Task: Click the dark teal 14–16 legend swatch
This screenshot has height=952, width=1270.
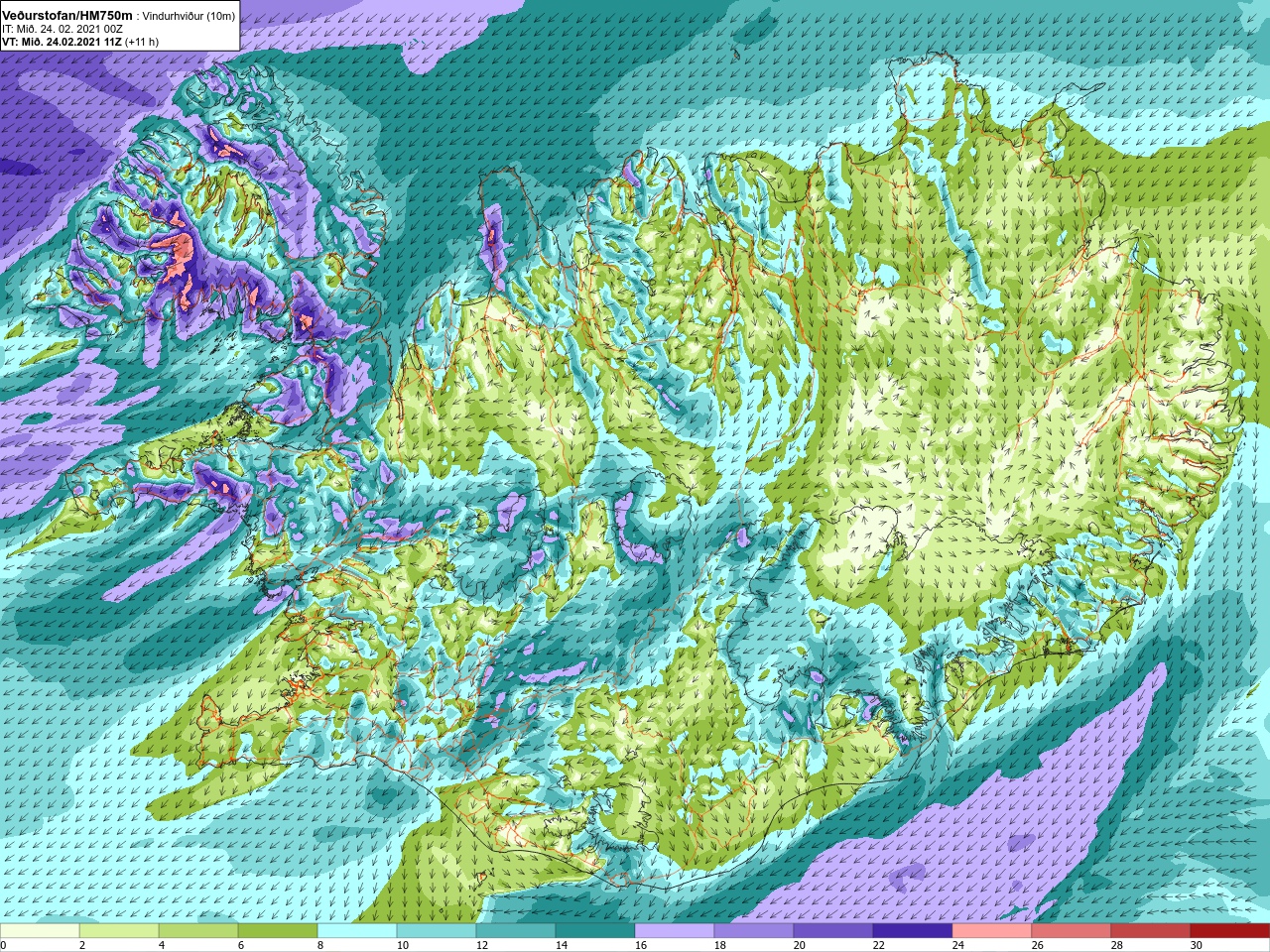Action: click(x=595, y=932)
